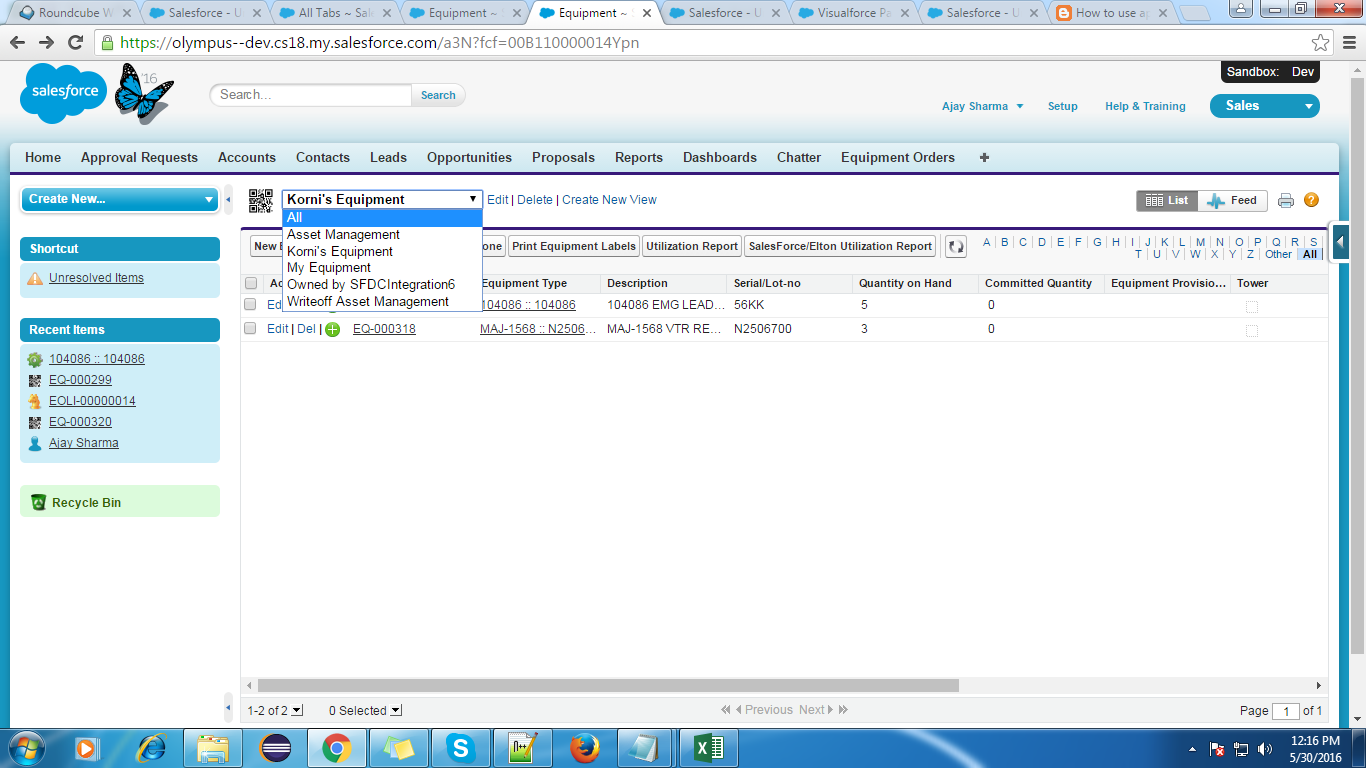Open the Ajay Sharma user menu
Image resolution: width=1366 pixels, height=768 pixels.
coord(982,106)
